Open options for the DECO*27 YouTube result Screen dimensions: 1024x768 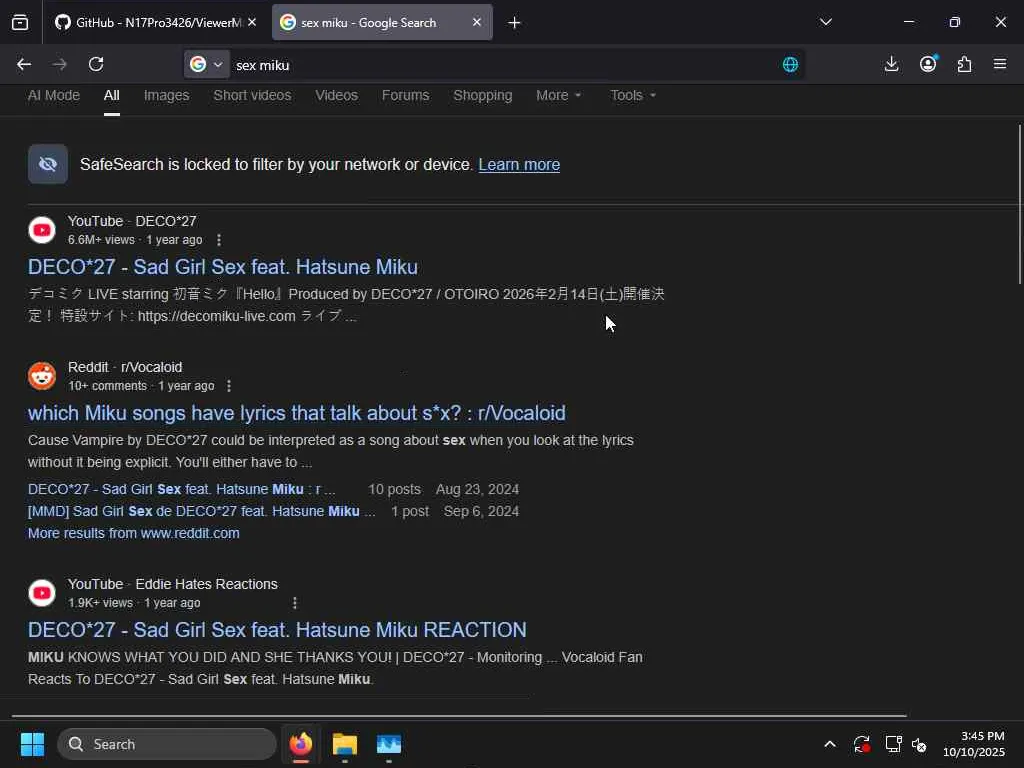point(219,240)
